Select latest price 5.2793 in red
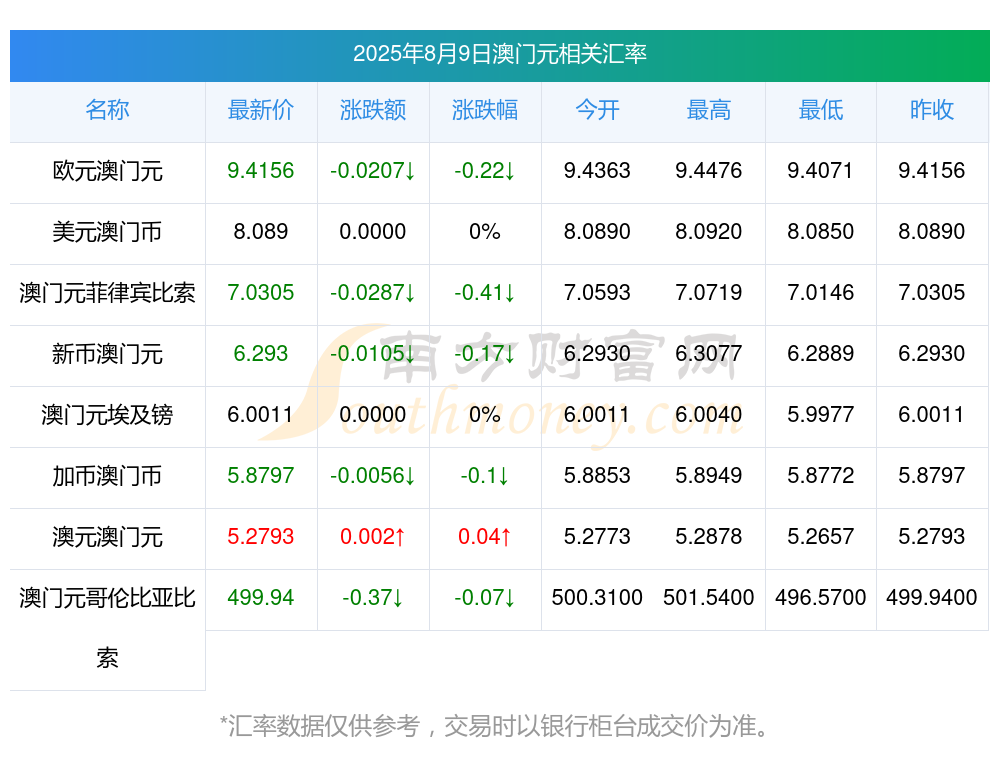Viewport: 1000px width, 757px height. (x=260, y=536)
